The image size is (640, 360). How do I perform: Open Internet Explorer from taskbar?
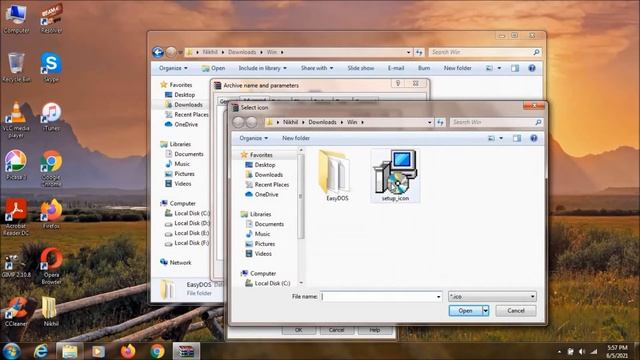click(40, 351)
